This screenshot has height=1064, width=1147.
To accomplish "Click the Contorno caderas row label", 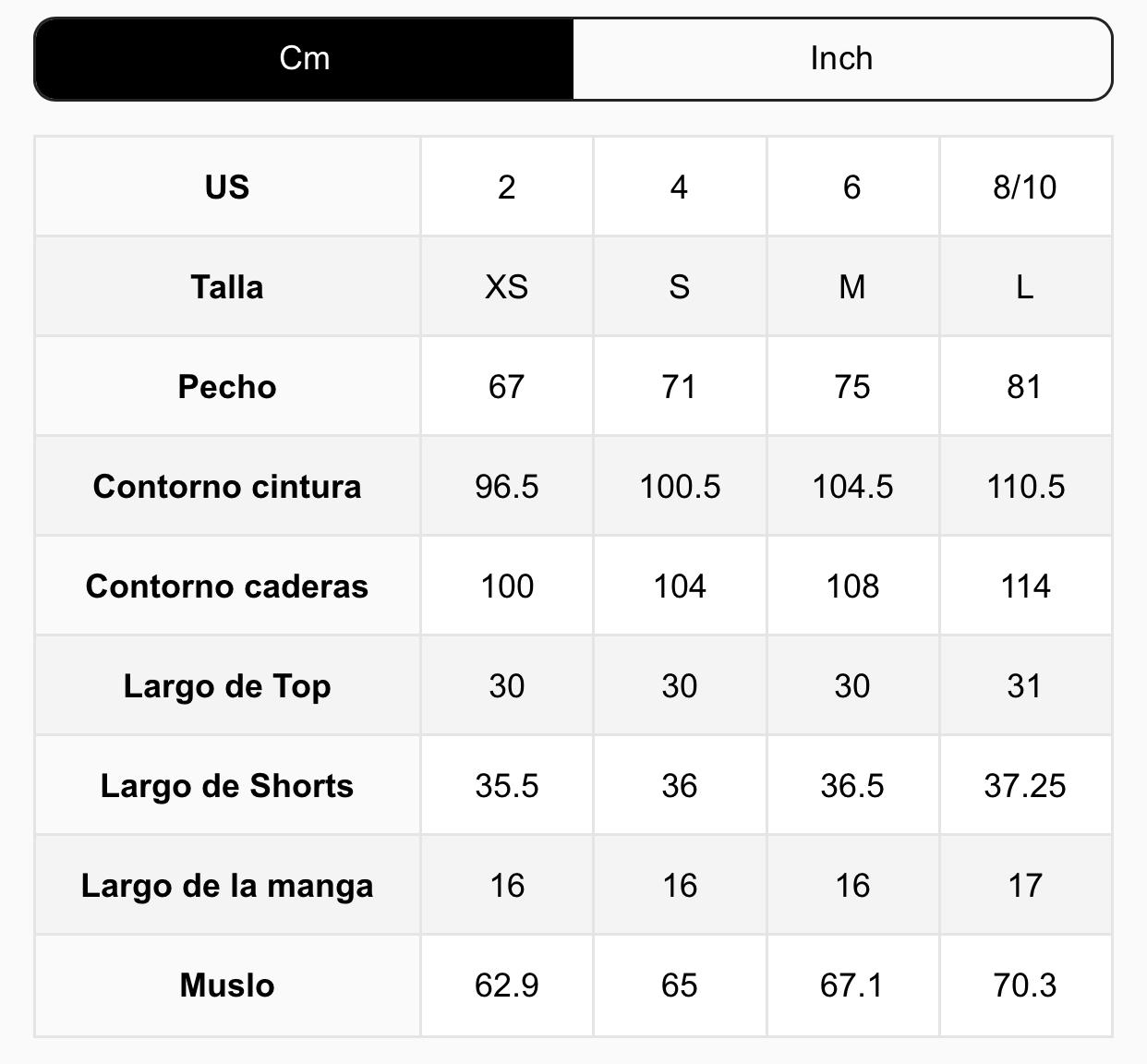I will [227, 586].
